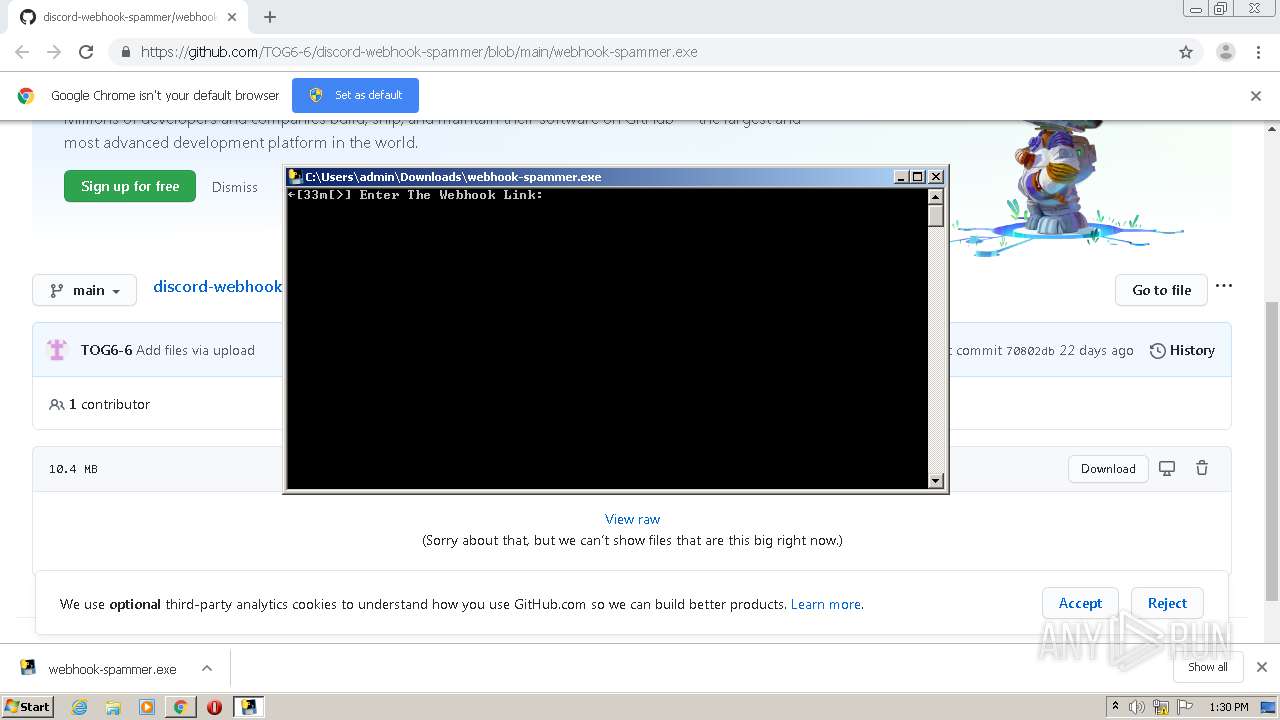Open Chrome's three-dot menu

(x=1258, y=52)
